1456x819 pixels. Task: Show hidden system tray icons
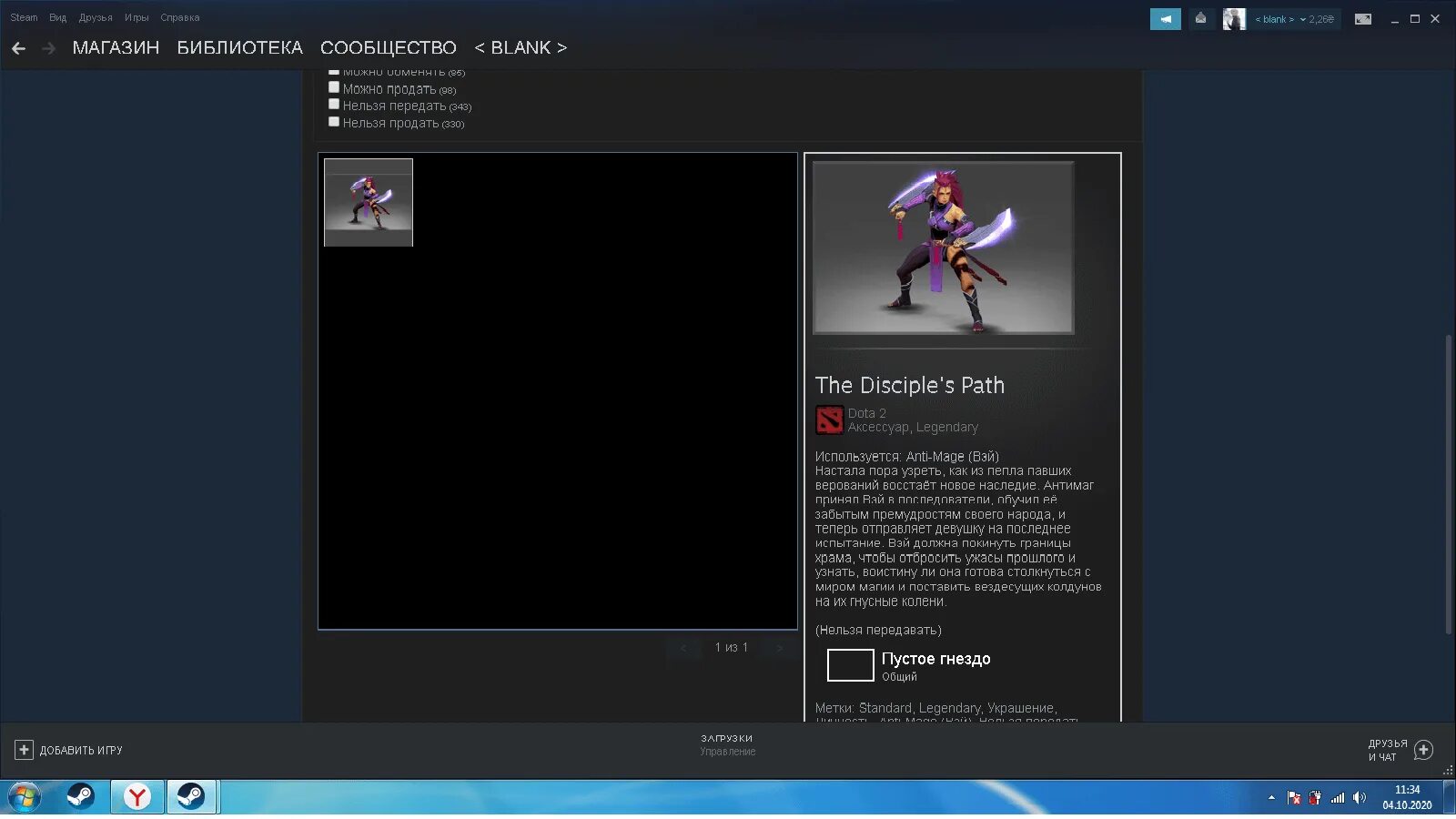pyautogui.click(x=1271, y=798)
